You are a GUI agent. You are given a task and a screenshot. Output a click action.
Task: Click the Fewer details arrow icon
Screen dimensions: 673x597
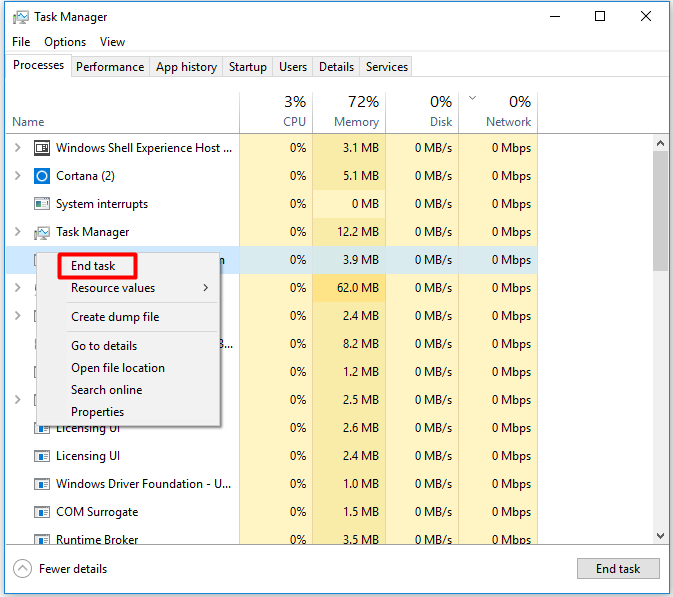click(22, 569)
